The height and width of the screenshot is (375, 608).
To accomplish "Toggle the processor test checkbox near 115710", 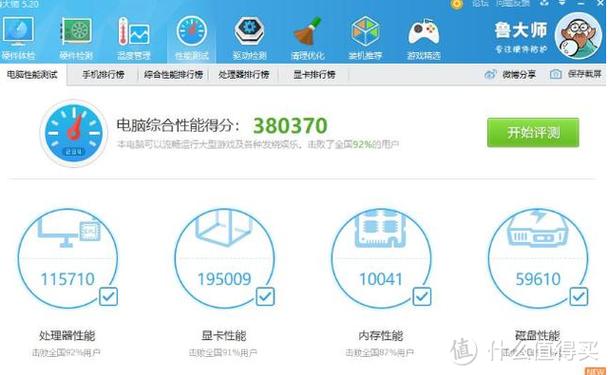I will (x=109, y=297).
